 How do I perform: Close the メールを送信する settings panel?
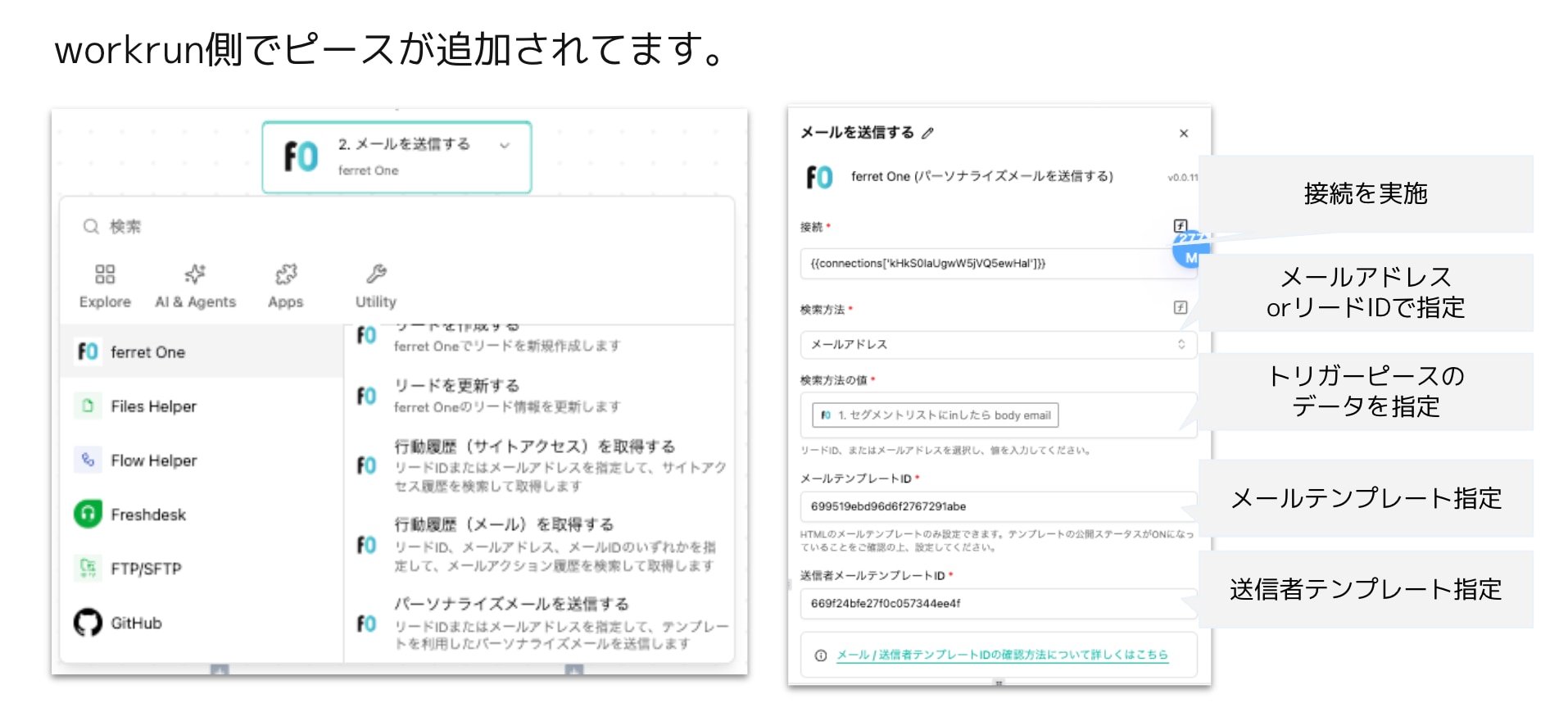(x=1183, y=134)
